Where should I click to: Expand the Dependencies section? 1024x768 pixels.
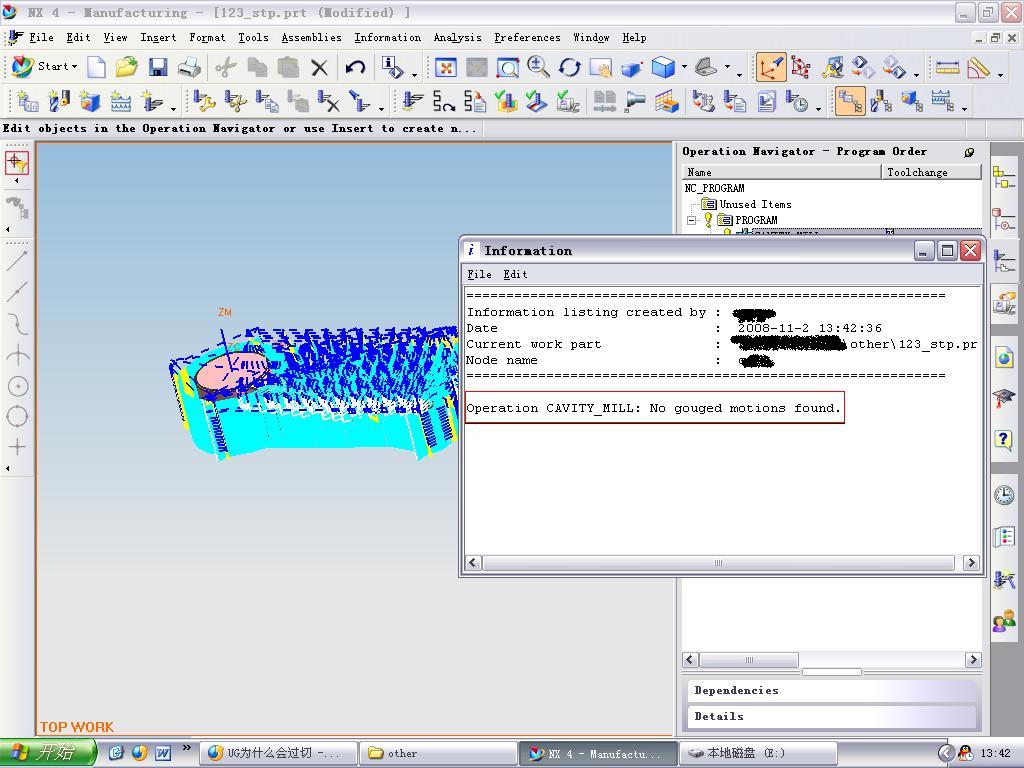(832, 690)
